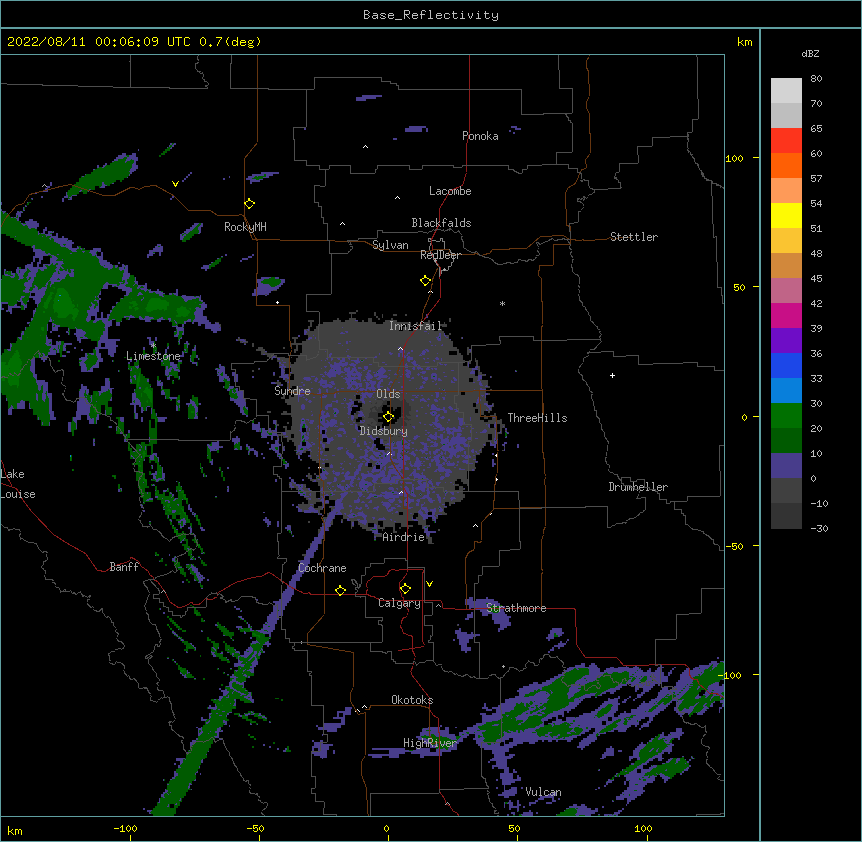Click the Limestone label
This screenshot has width=862, height=842.
coord(153,356)
